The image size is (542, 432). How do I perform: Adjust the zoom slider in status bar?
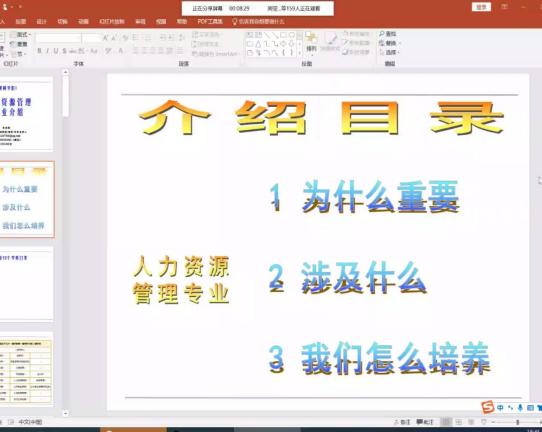tap(517, 422)
